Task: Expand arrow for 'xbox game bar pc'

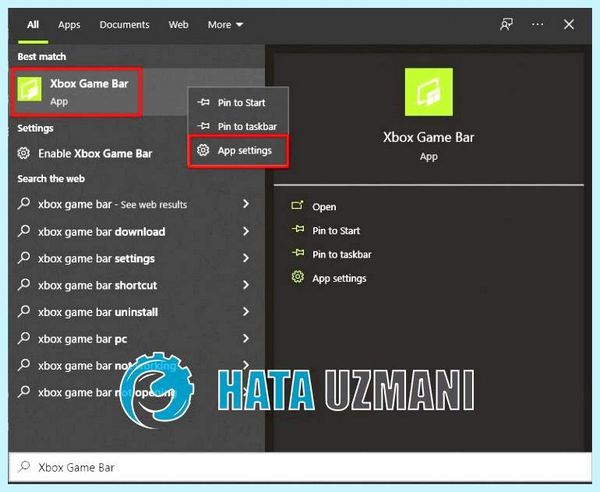Action: pyautogui.click(x=246, y=338)
